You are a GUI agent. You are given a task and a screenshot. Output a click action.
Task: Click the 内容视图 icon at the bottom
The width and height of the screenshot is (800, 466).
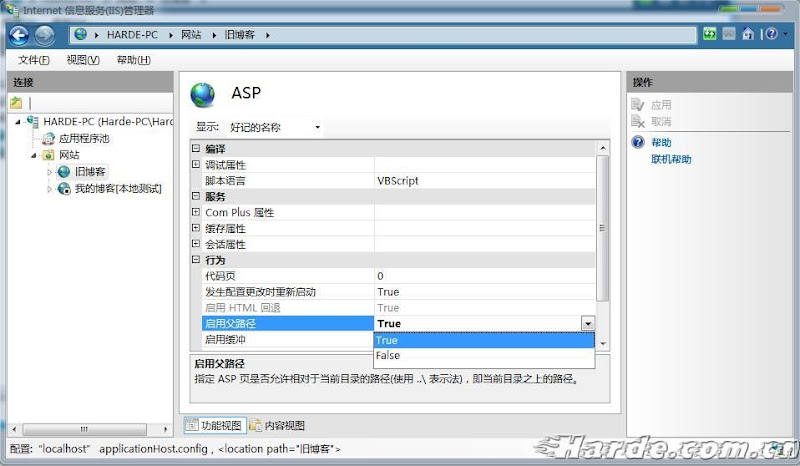click(255, 425)
